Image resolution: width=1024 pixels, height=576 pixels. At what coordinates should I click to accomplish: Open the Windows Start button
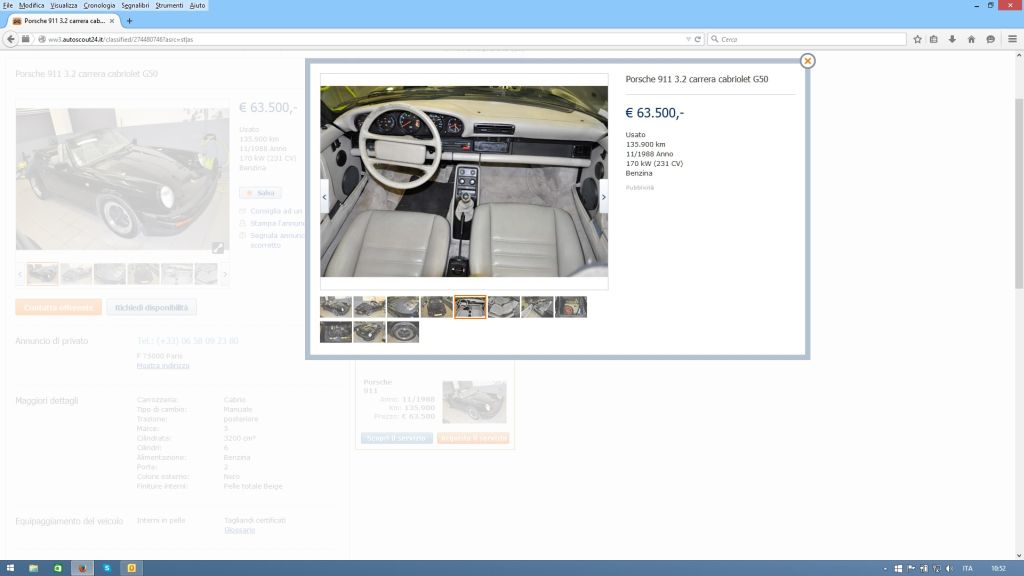(x=10, y=568)
